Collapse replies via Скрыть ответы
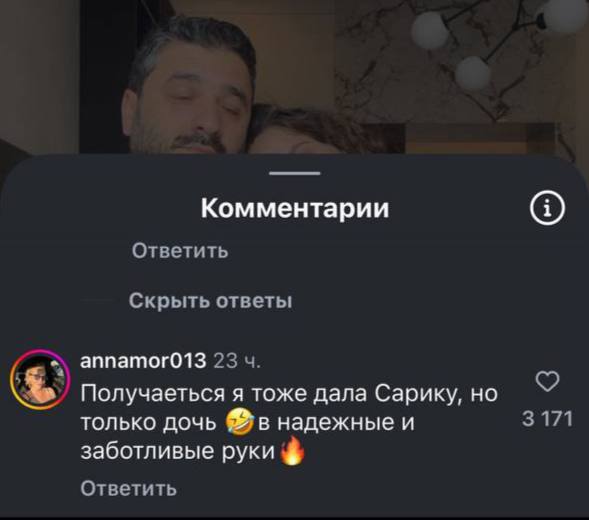 [x=210, y=301]
